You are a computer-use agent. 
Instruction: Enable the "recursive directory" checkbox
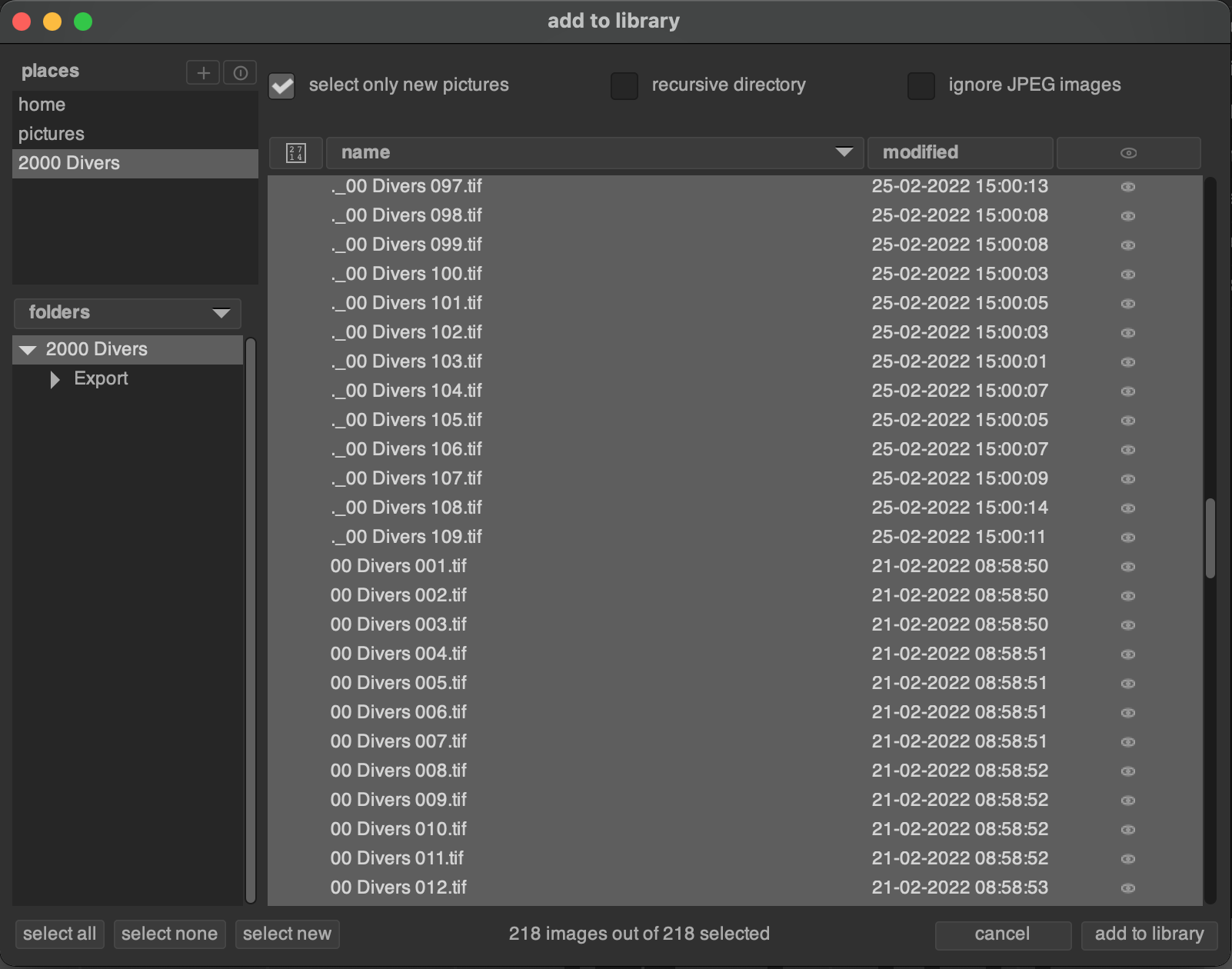coord(624,86)
